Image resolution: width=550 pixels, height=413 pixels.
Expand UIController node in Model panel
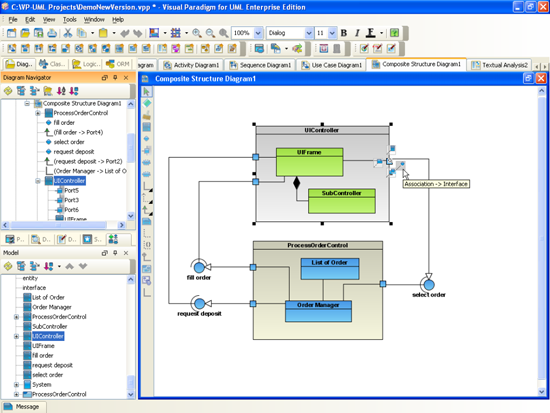(16, 336)
